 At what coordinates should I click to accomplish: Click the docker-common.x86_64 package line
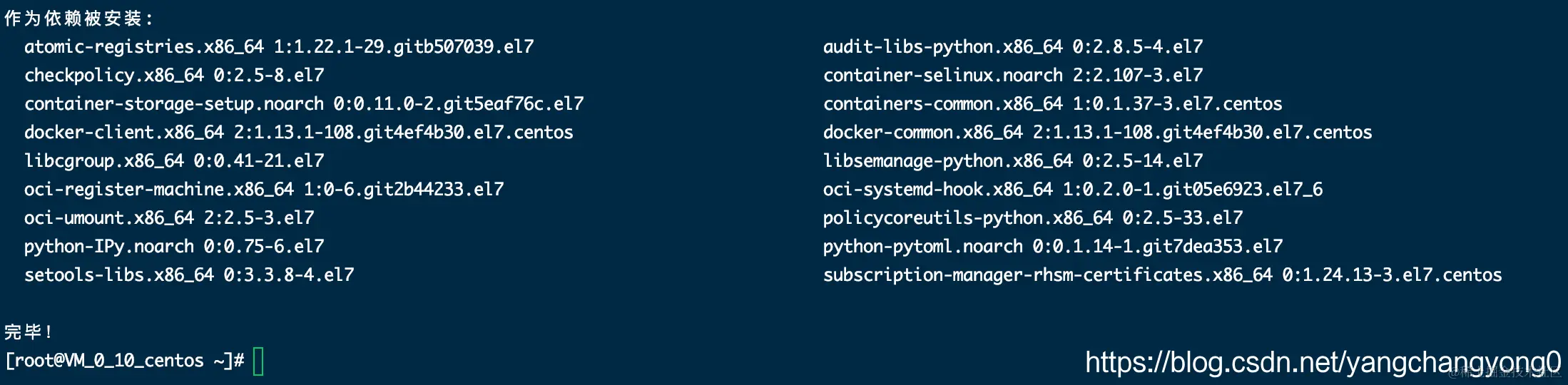pos(1097,133)
